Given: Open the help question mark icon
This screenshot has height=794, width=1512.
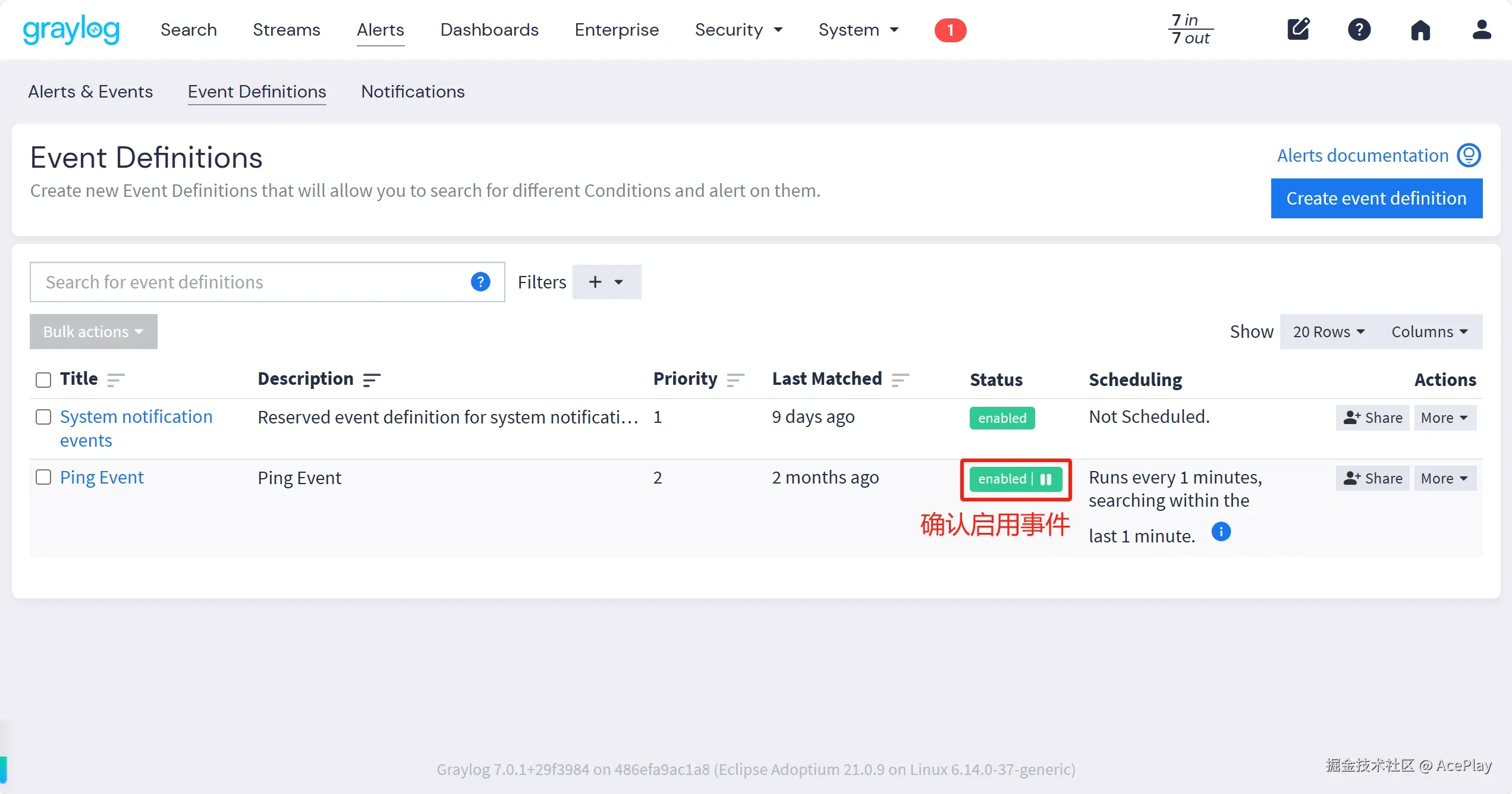Looking at the screenshot, I should click(1359, 29).
